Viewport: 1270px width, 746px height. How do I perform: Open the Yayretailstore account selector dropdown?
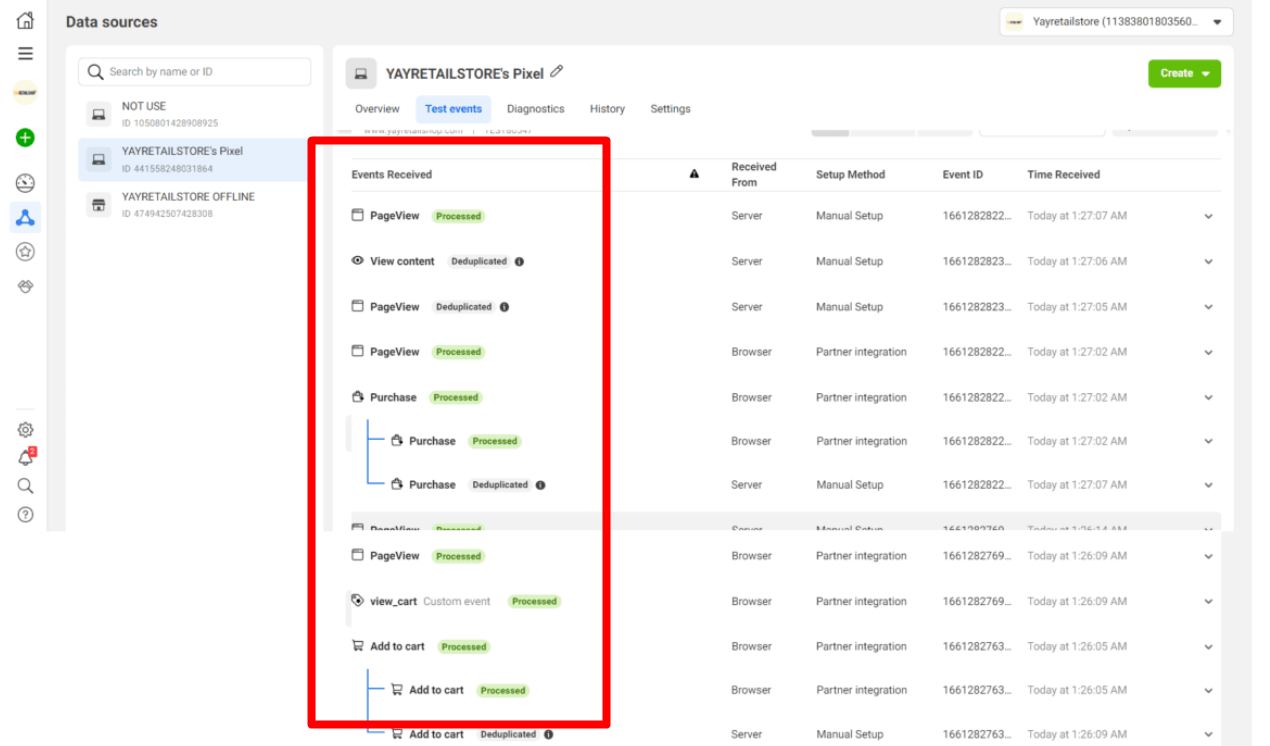(1115, 22)
